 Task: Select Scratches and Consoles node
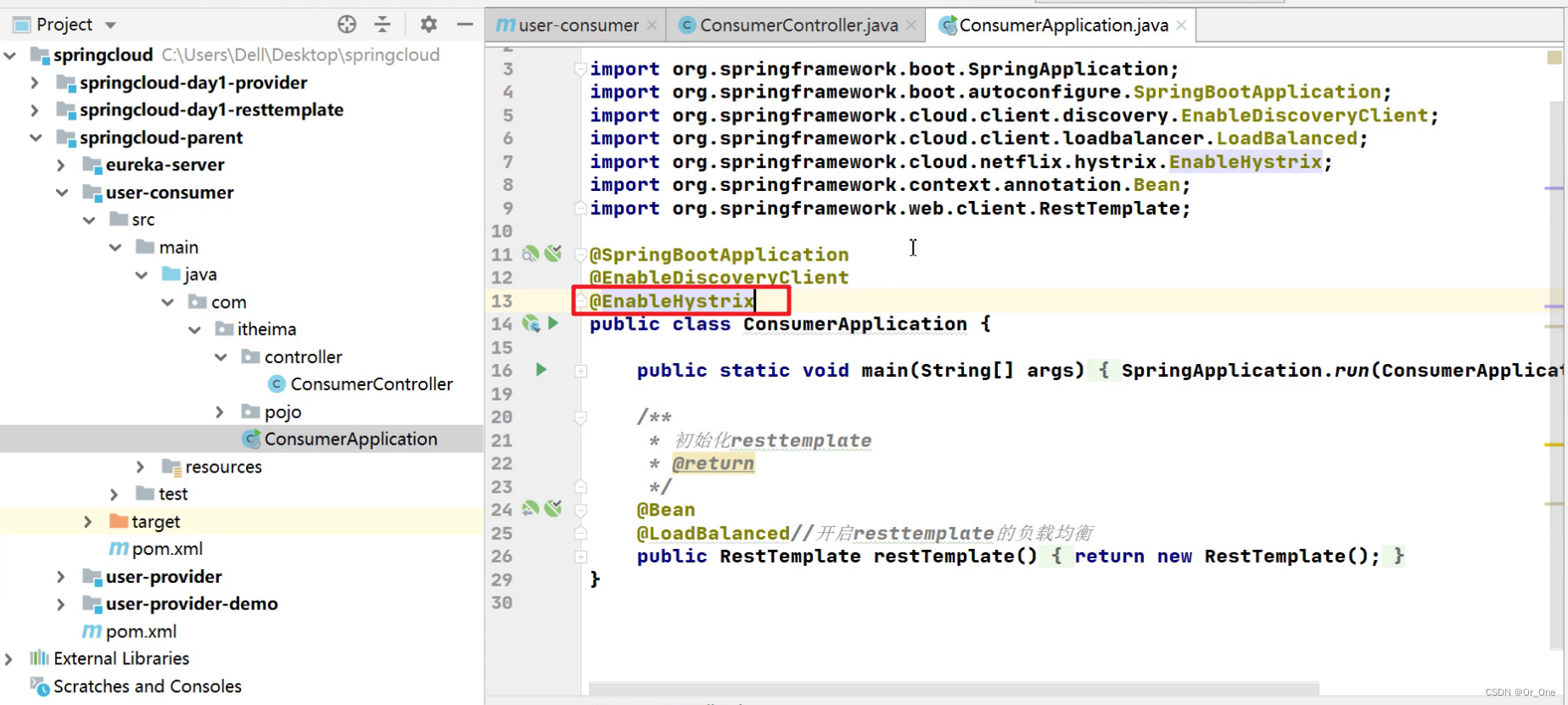147,686
